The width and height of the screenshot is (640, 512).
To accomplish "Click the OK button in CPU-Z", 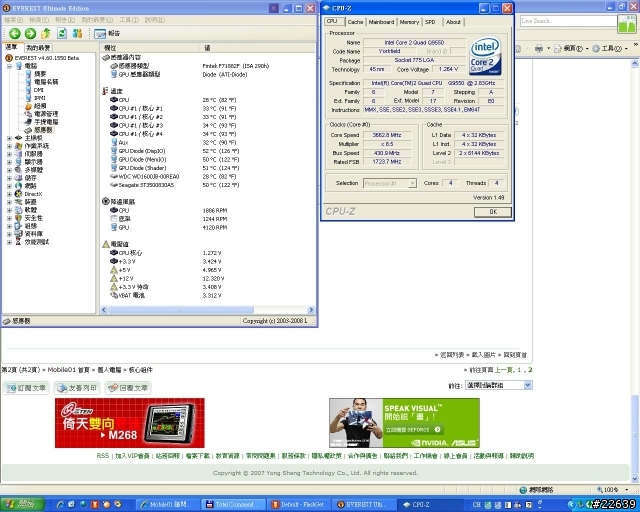I will 493,212.
